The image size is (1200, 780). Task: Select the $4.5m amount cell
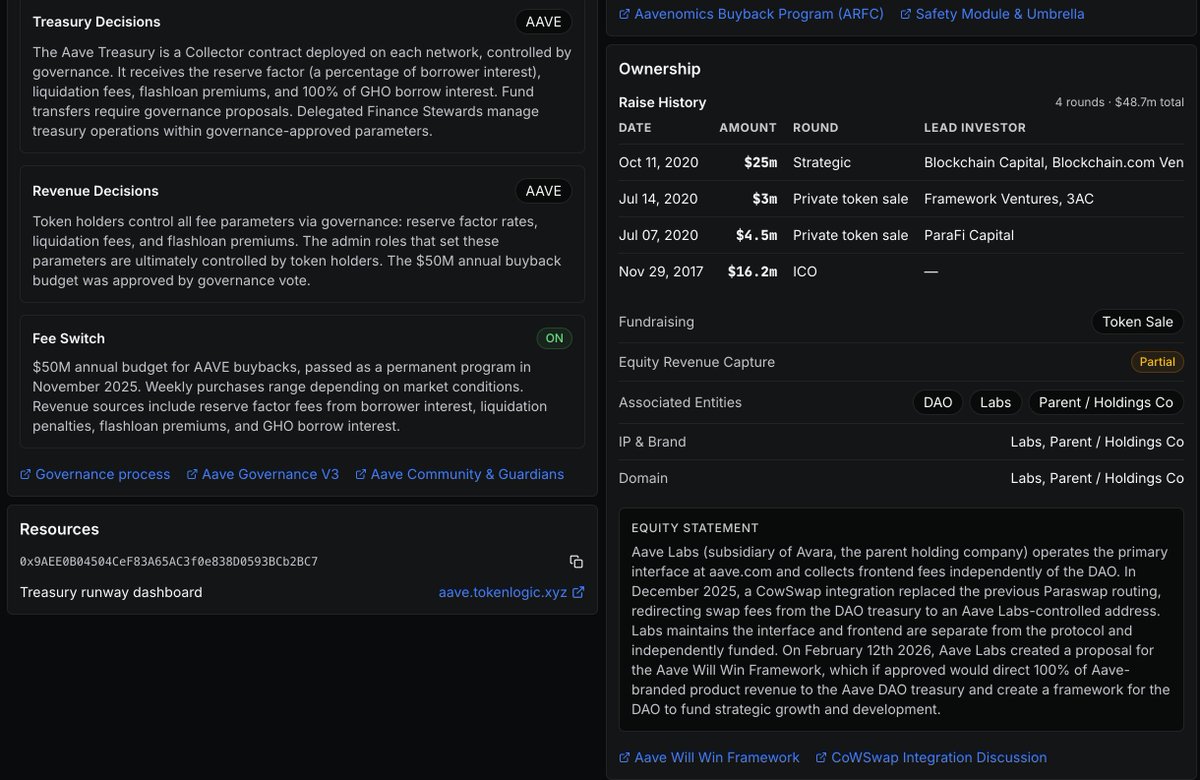(755, 235)
